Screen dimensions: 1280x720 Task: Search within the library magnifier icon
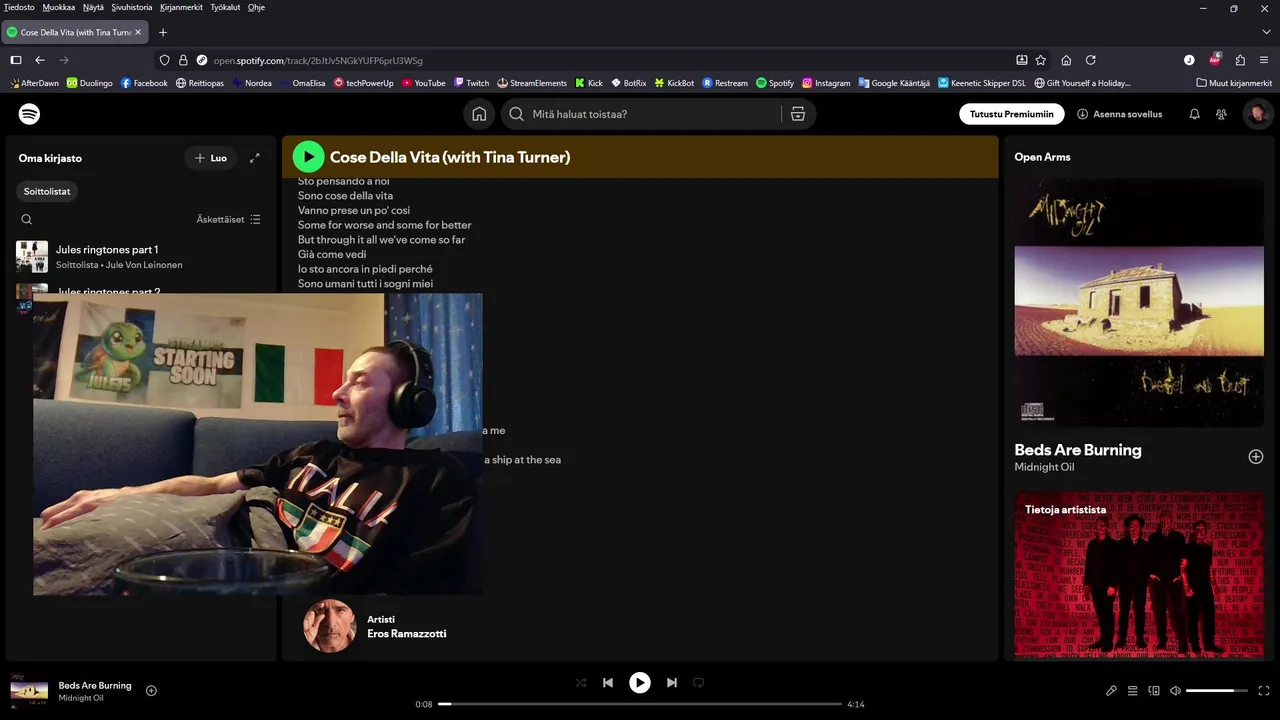[x=27, y=219]
